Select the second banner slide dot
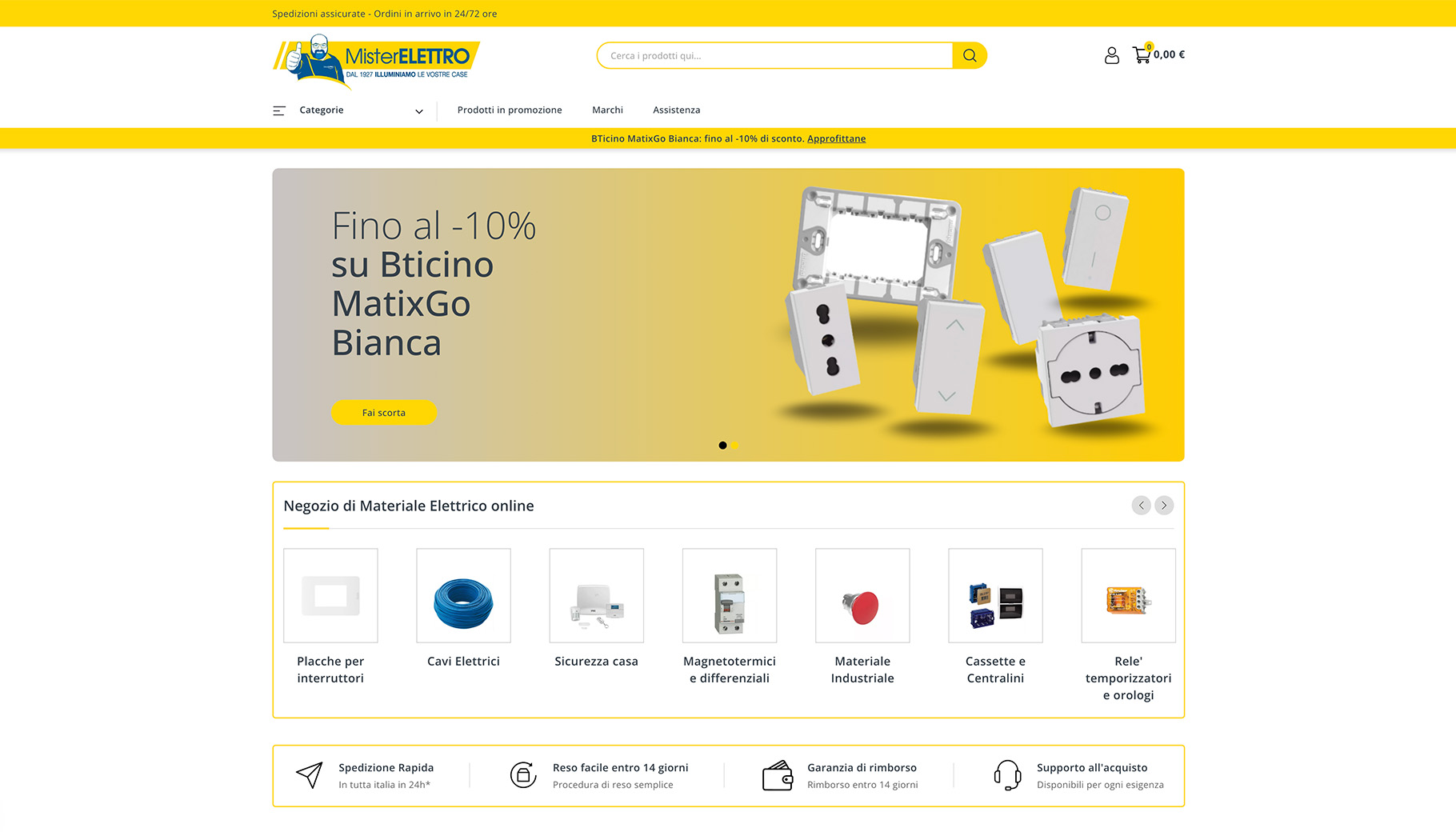Viewport: 1456px width, 832px height. coord(734,446)
